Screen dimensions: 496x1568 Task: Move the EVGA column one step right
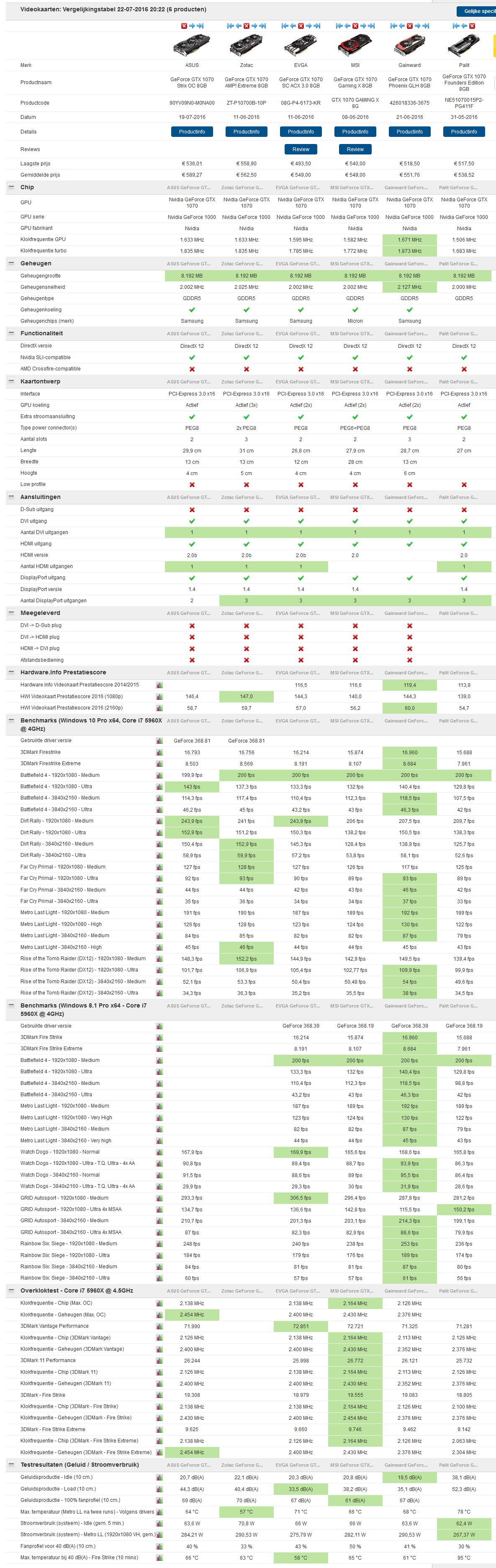309,26
